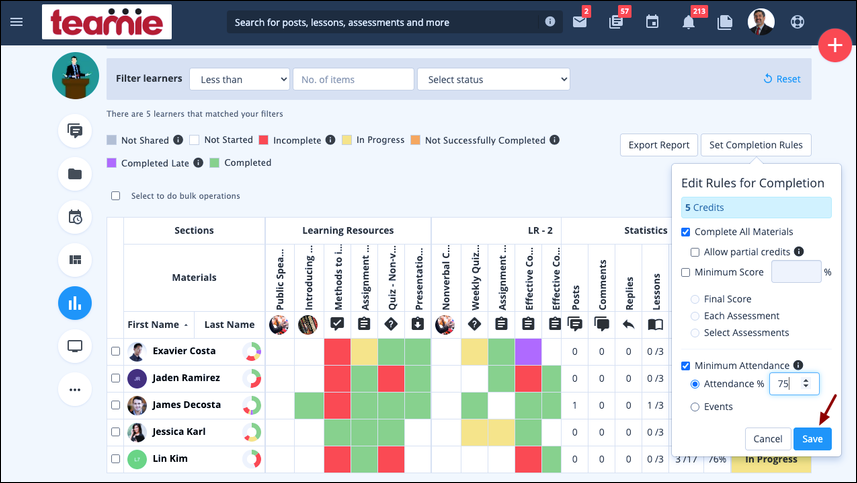Check the Allow partial credits option

(695, 252)
